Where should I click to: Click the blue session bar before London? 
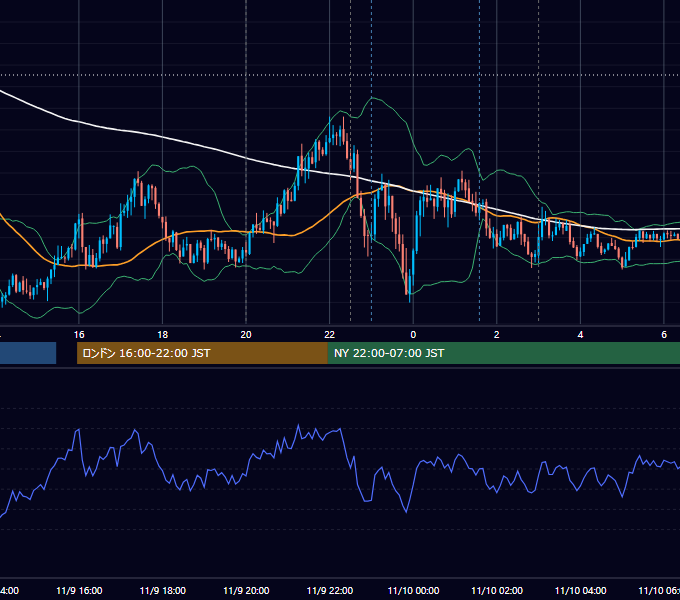[x=28, y=353]
